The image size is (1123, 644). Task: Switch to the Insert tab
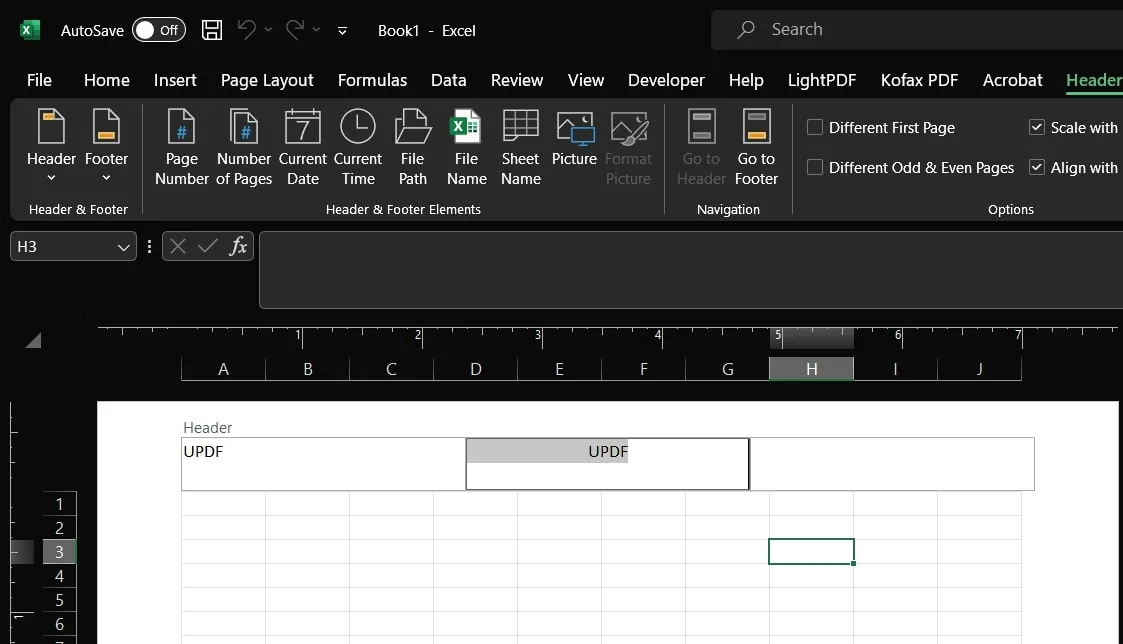click(x=175, y=80)
